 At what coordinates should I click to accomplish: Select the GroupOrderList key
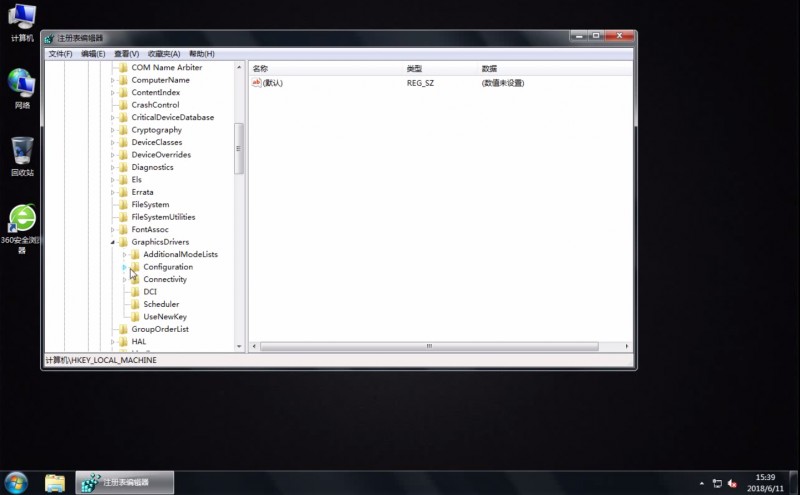point(160,329)
